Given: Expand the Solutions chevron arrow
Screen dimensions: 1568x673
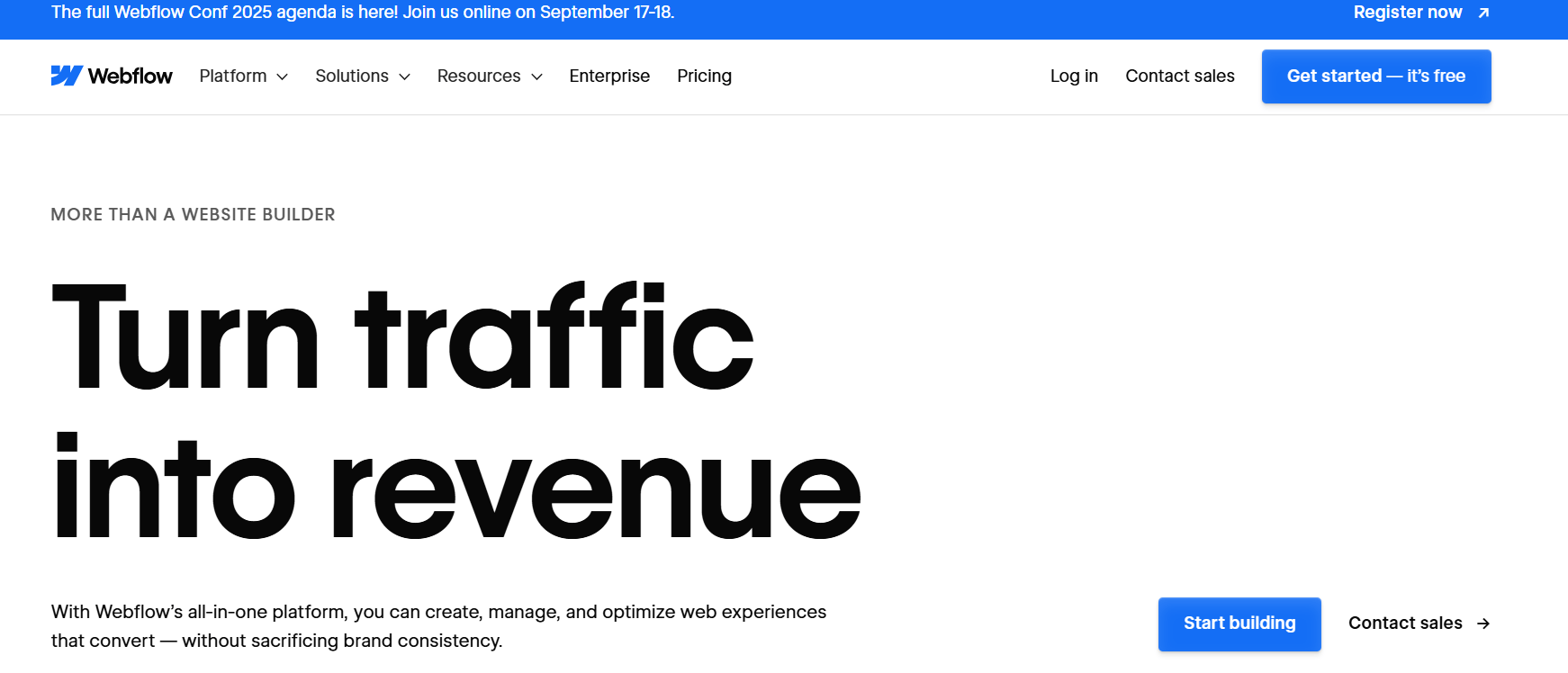Looking at the screenshot, I should click(x=404, y=77).
